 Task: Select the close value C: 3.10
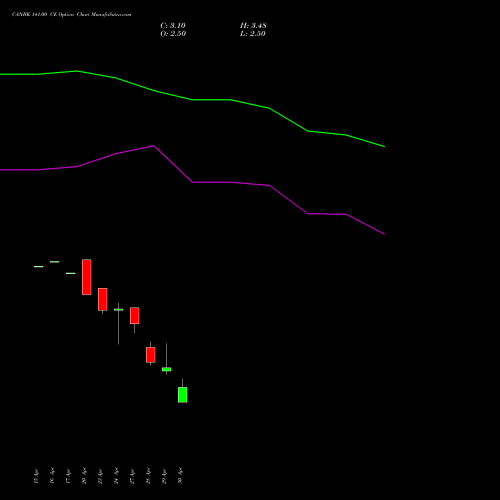coord(173,26)
